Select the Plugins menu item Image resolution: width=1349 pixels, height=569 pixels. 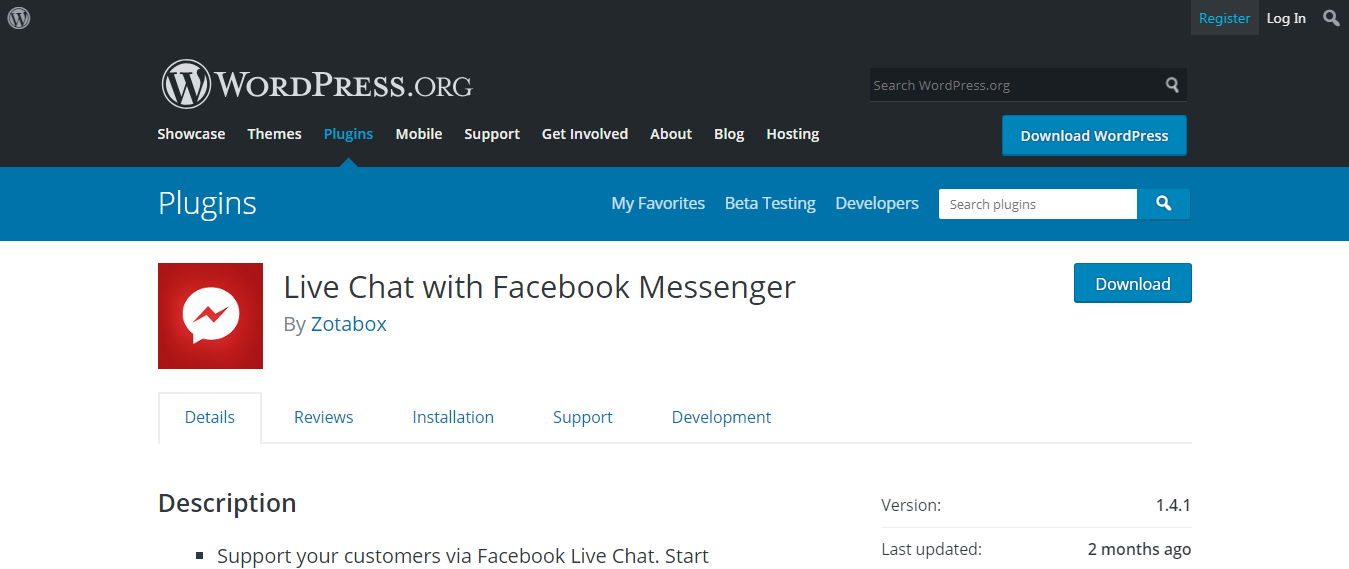[348, 134]
